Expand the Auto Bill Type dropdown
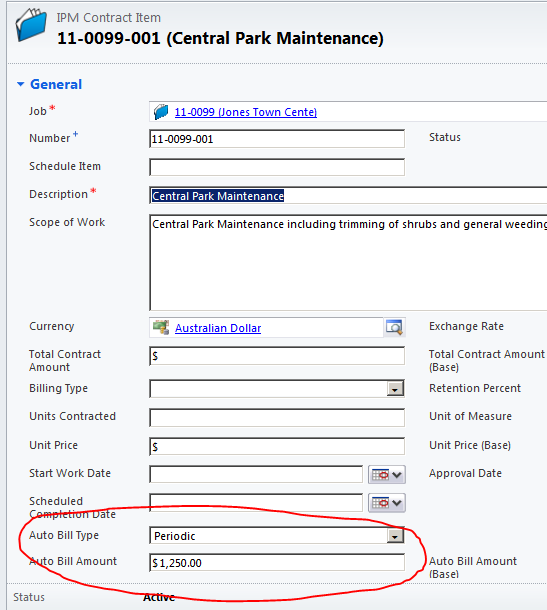Image resolution: width=547 pixels, height=610 pixels. pyautogui.click(x=395, y=536)
